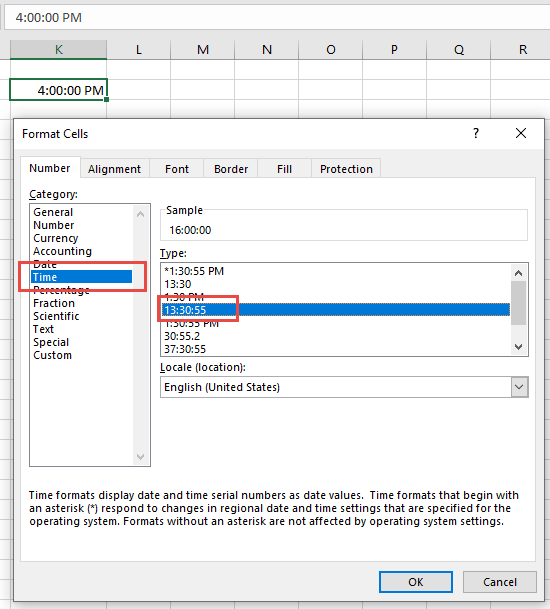Choose the Currency category

pos(56,238)
